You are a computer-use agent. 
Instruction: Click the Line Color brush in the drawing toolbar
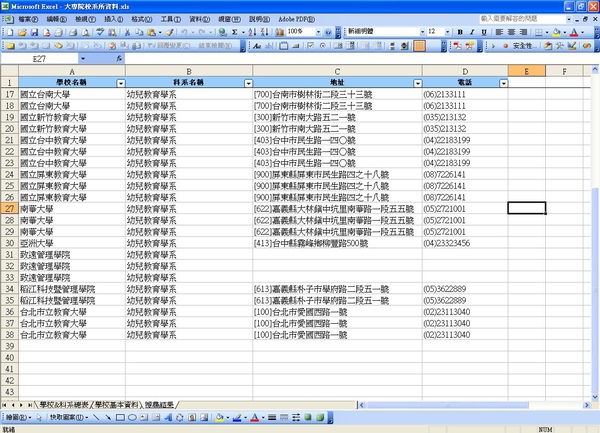point(237,417)
